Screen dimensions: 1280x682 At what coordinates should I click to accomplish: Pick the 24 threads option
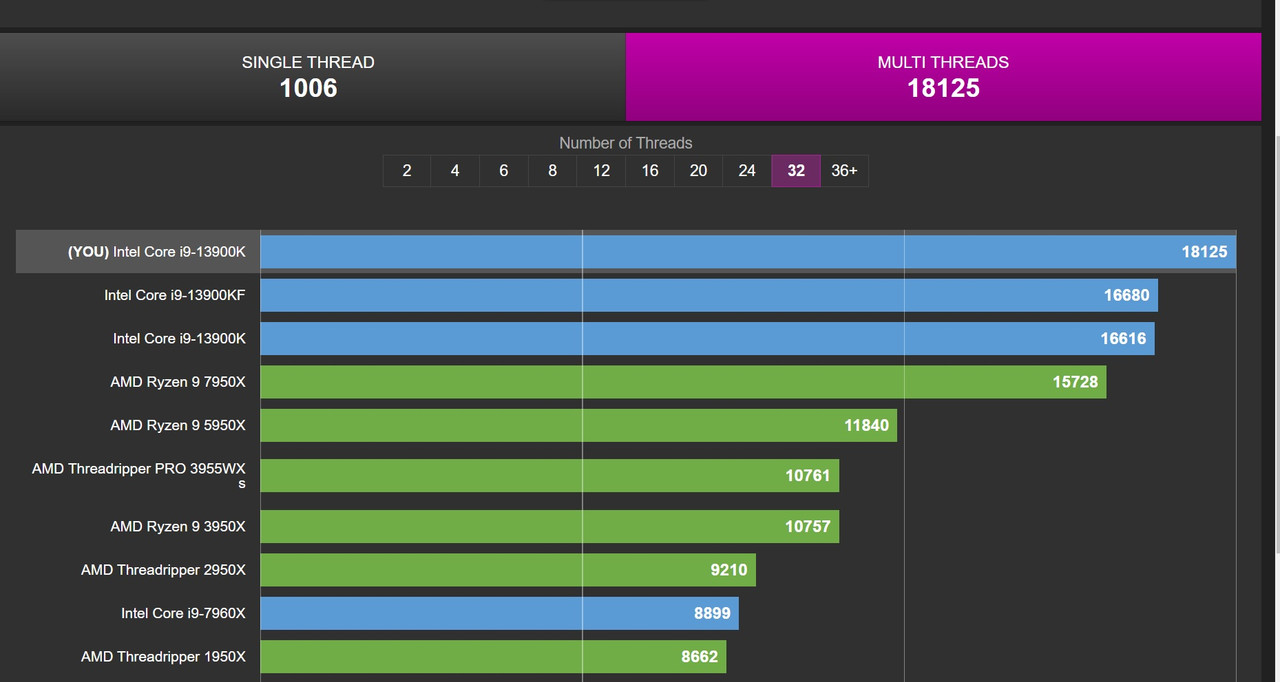[x=747, y=171]
